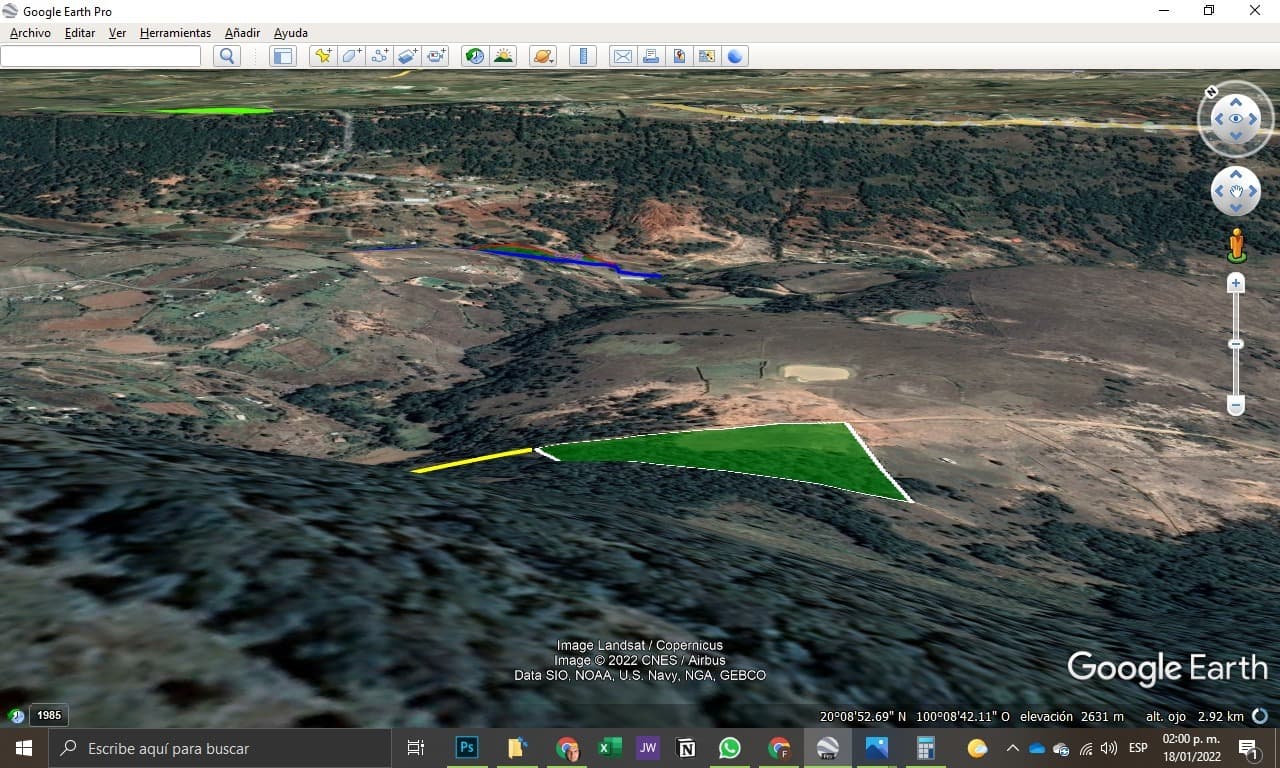Screen dimensions: 1280x768
Task: Click move-down arrow on hand joystick
Action: pos(1236,208)
